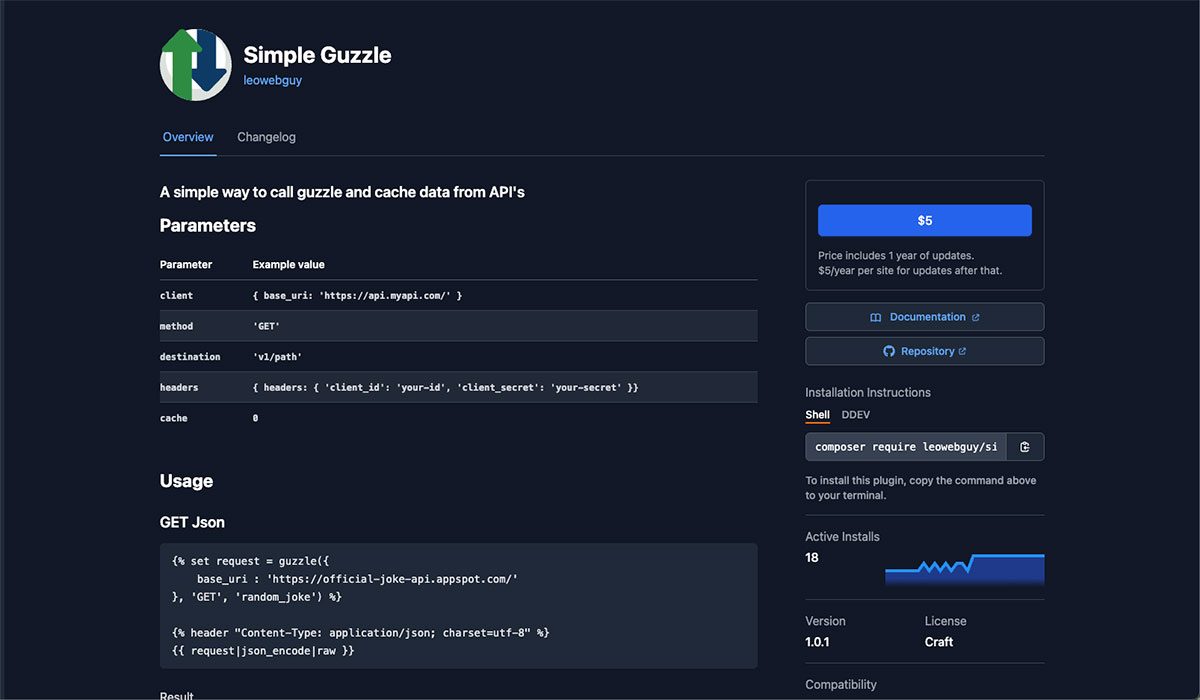Buy the plugin with the $5 button

point(925,220)
